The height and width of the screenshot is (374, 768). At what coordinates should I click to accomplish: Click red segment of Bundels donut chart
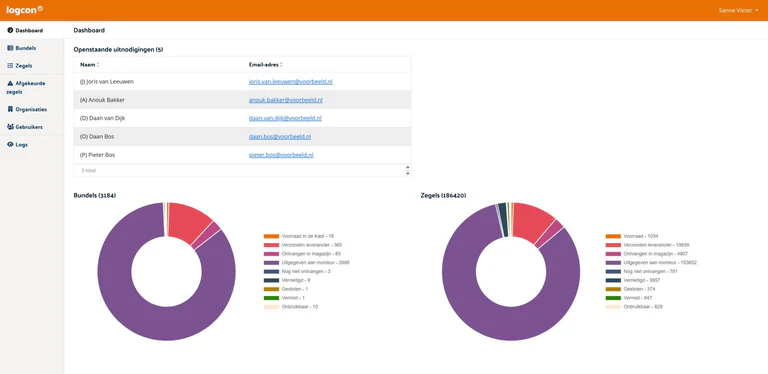tap(186, 223)
